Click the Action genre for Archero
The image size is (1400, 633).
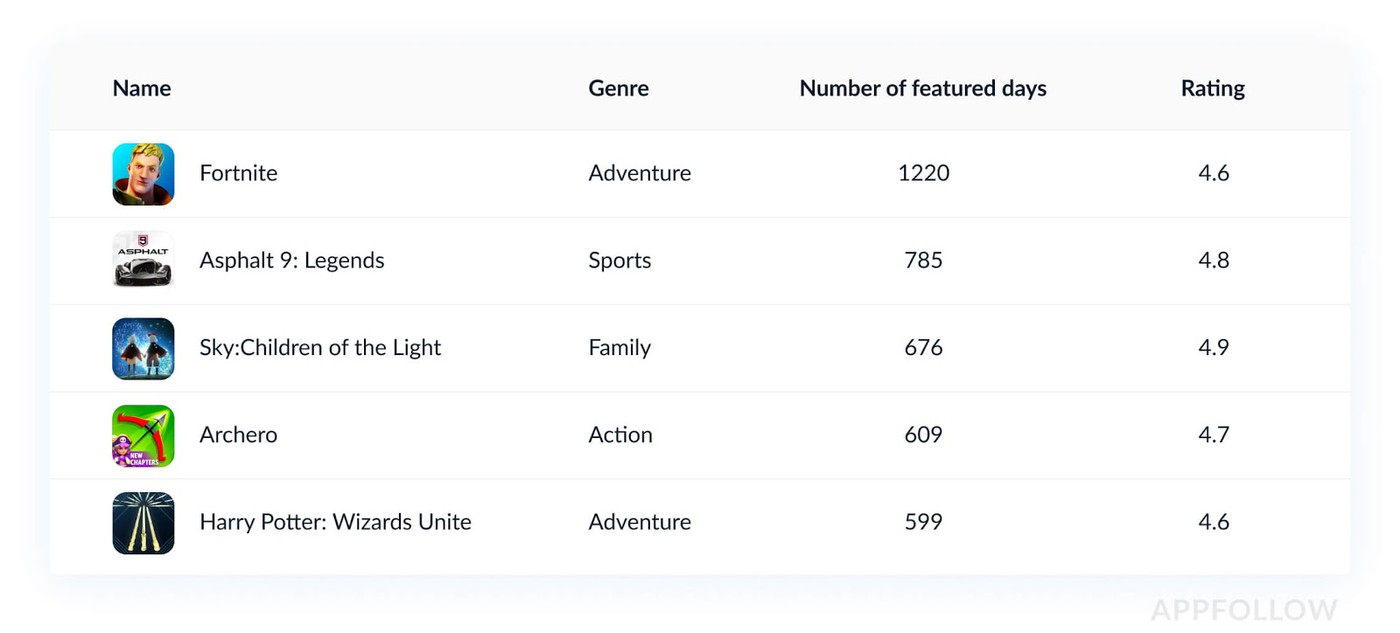click(620, 434)
